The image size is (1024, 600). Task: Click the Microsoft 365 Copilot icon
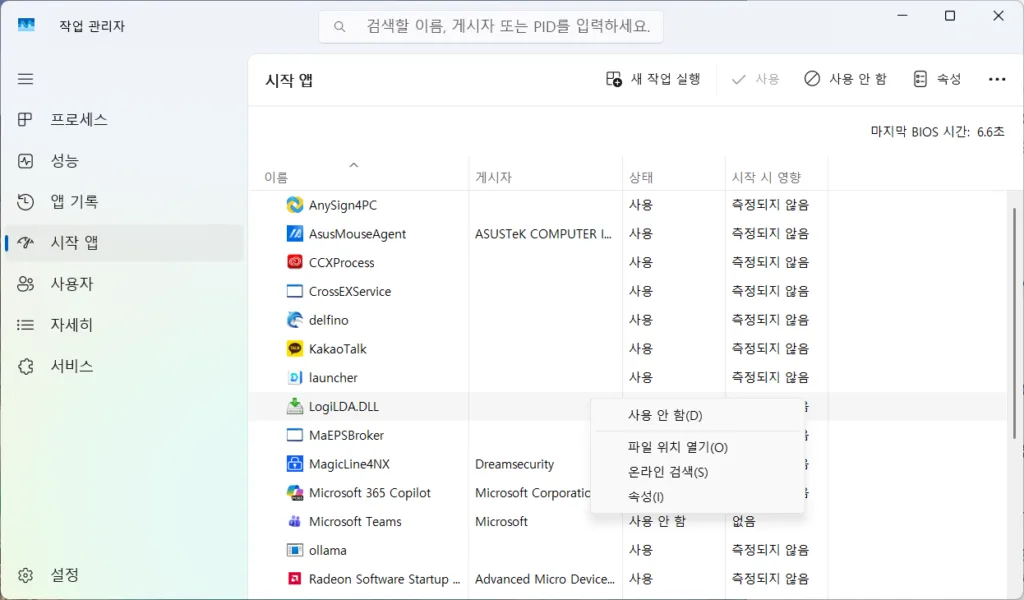click(x=295, y=493)
